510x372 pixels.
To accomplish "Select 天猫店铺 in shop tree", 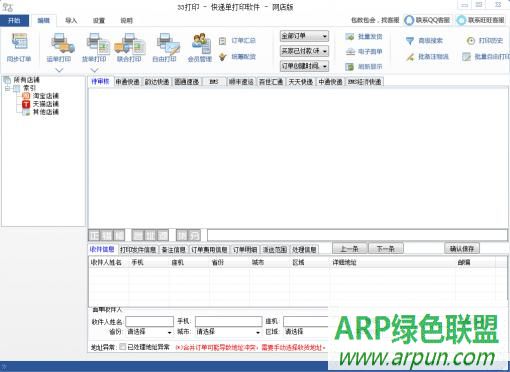I will [x=46, y=104].
